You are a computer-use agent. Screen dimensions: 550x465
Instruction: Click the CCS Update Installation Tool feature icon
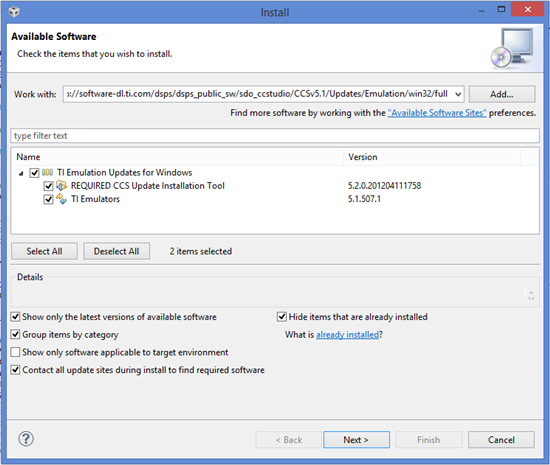point(61,186)
